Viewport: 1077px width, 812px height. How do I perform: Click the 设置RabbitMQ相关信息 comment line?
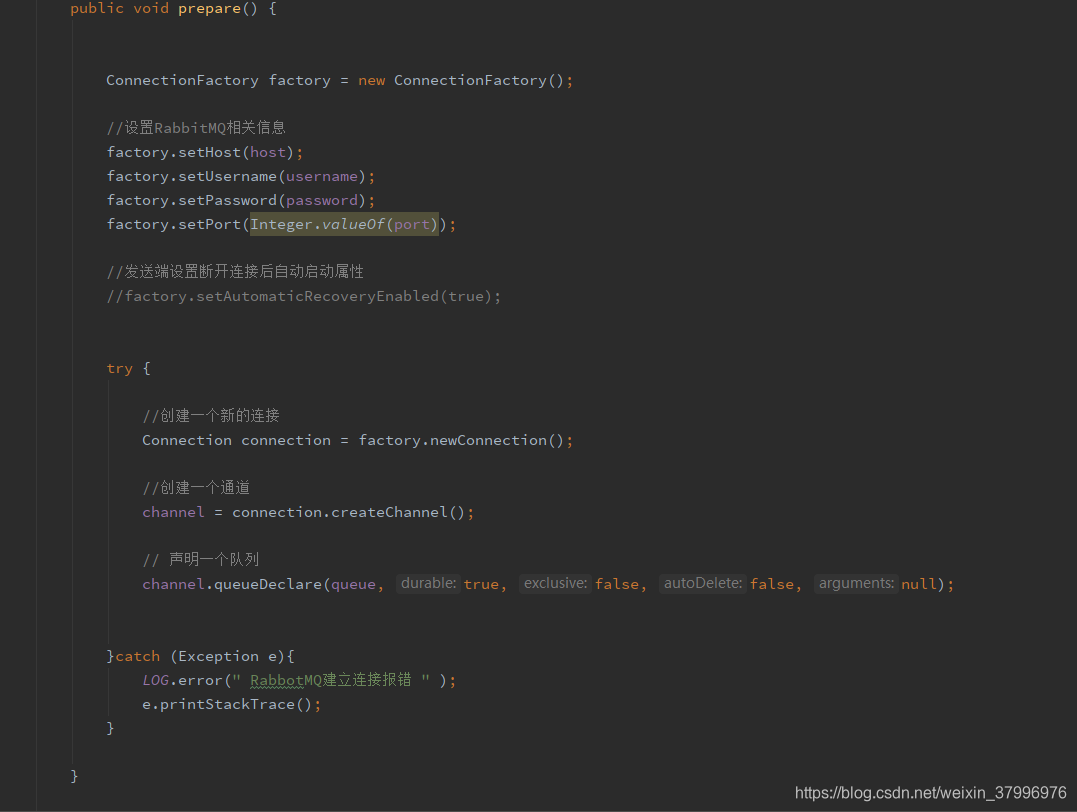point(196,128)
